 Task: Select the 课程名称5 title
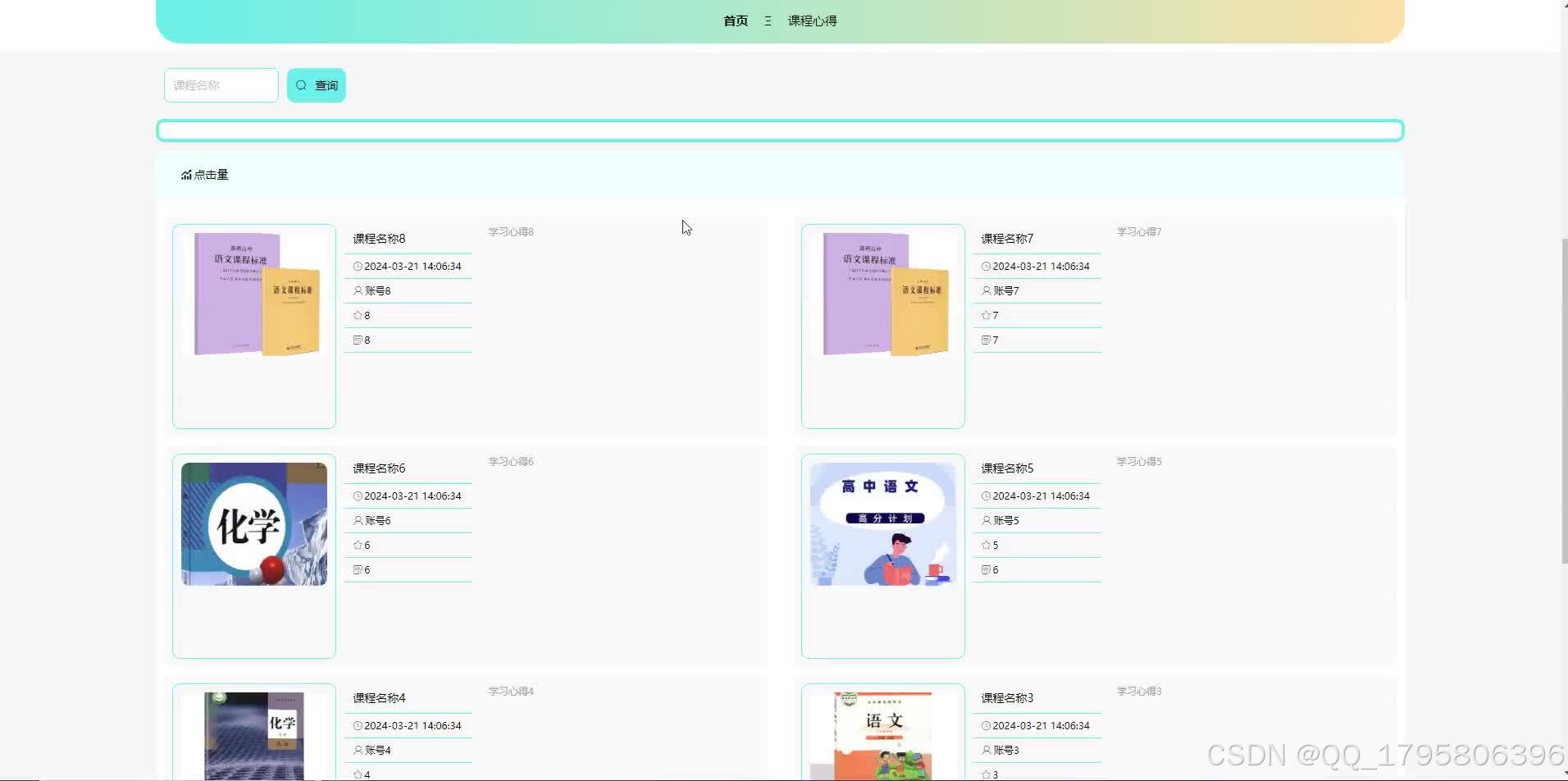(x=1007, y=468)
